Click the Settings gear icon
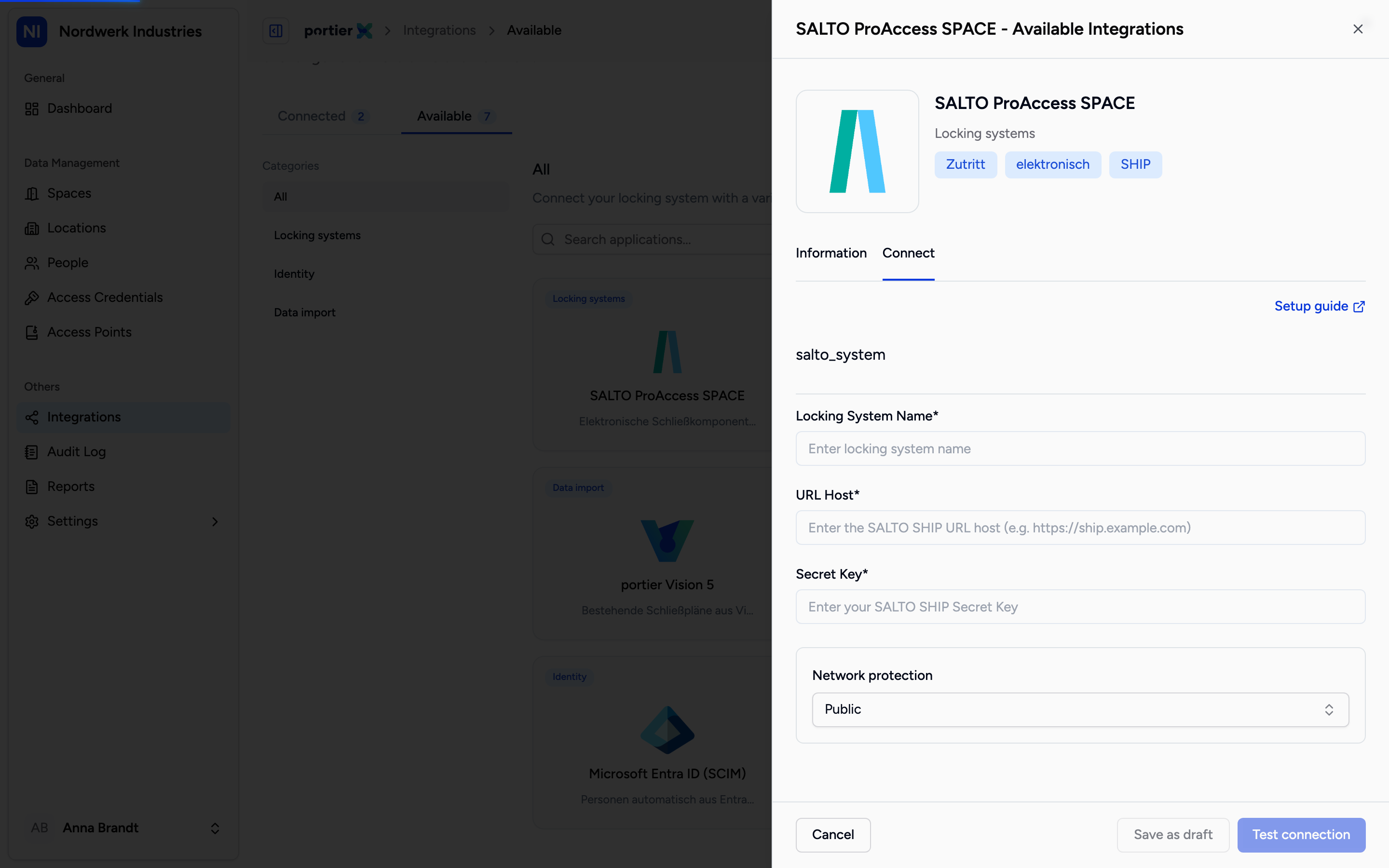Screen dimensions: 1389x868 pos(31,521)
